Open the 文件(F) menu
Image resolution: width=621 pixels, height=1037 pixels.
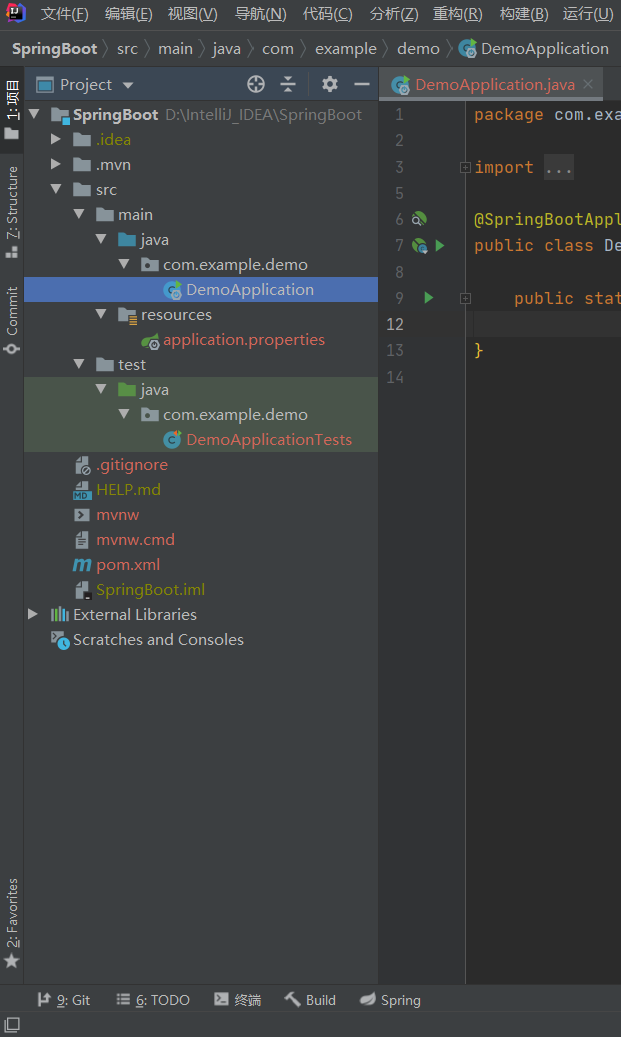pyautogui.click(x=64, y=14)
